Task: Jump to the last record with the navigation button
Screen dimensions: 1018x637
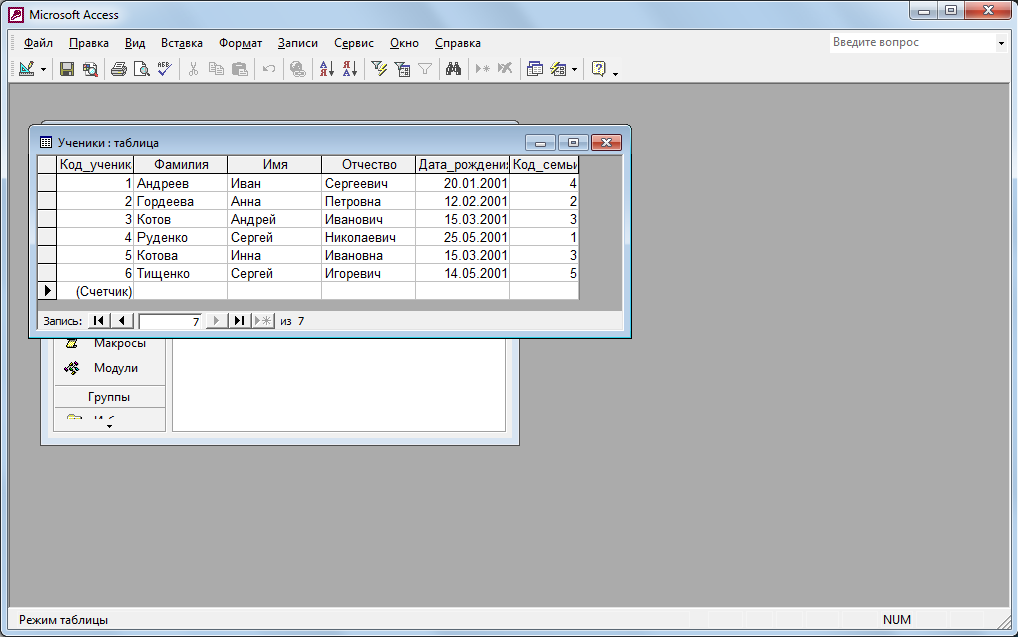Action: coord(240,321)
